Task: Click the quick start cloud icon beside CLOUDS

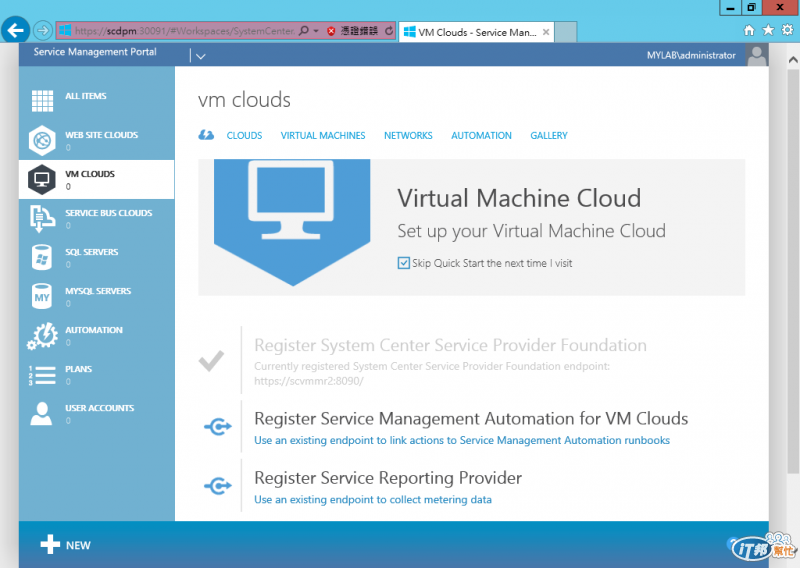Action: pos(206,135)
